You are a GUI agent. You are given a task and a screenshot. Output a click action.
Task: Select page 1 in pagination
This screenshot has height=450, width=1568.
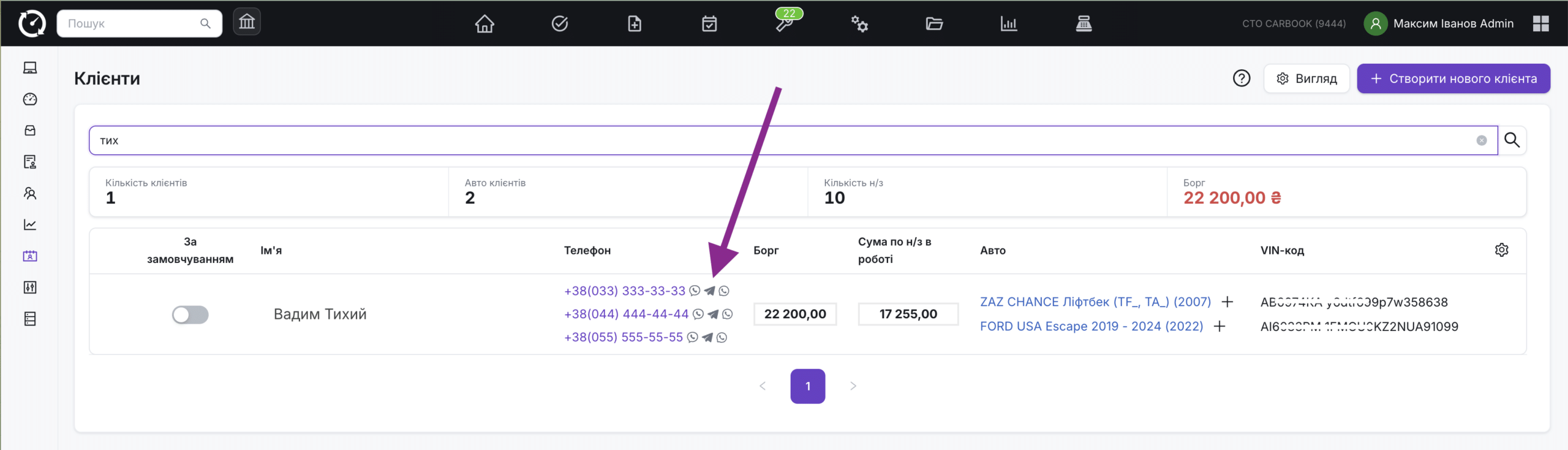tap(807, 386)
